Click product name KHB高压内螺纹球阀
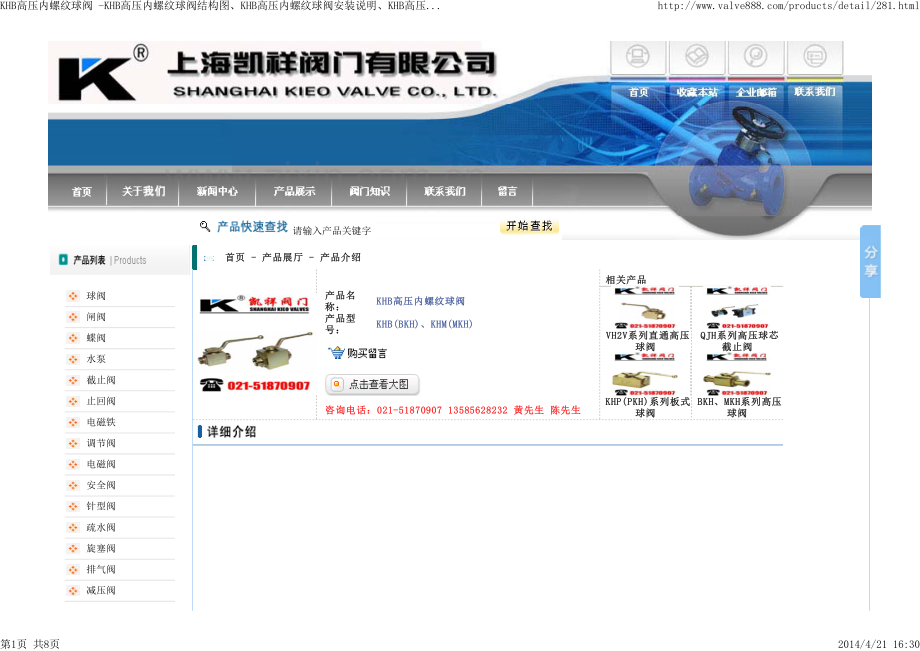The height and width of the screenshot is (651, 920). pyautogui.click(x=420, y=301)
